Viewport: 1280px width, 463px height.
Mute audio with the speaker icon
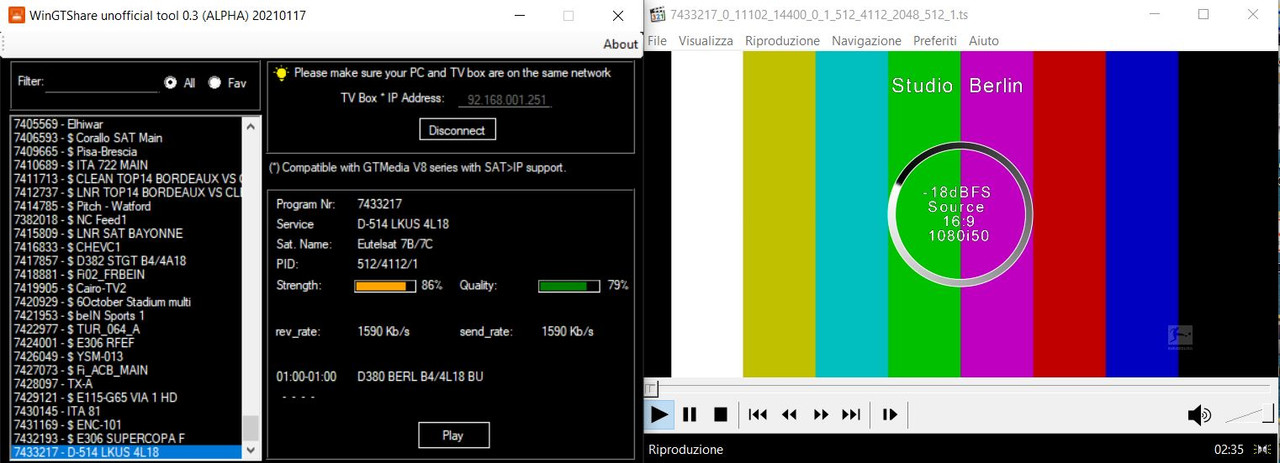pos(1199,415)
